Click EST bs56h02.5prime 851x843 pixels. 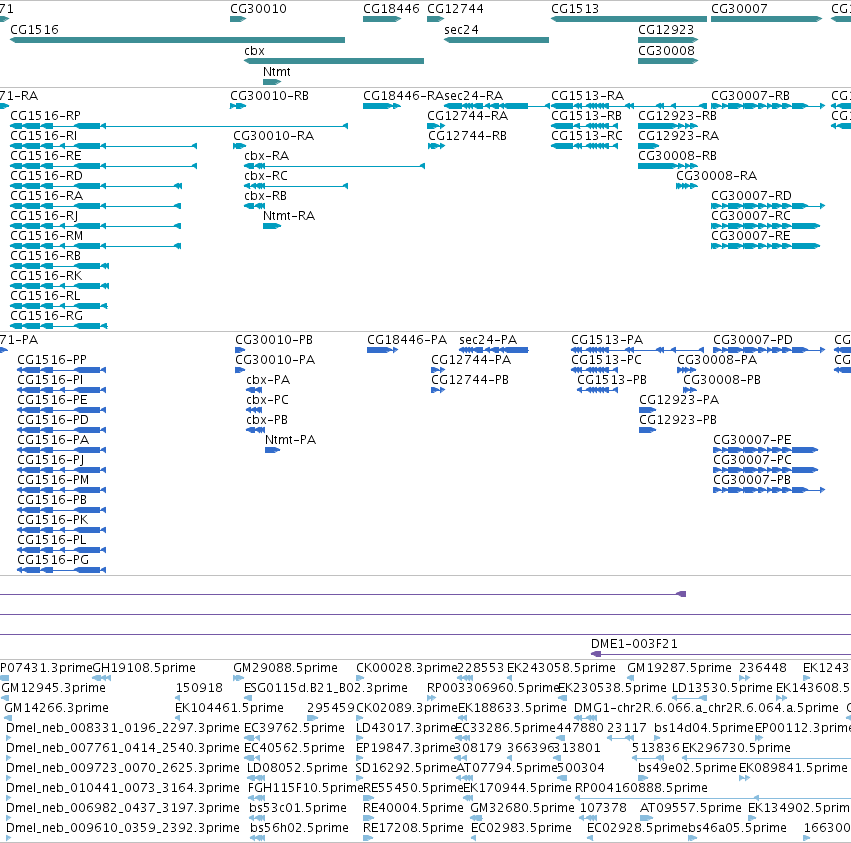[257, 838]
